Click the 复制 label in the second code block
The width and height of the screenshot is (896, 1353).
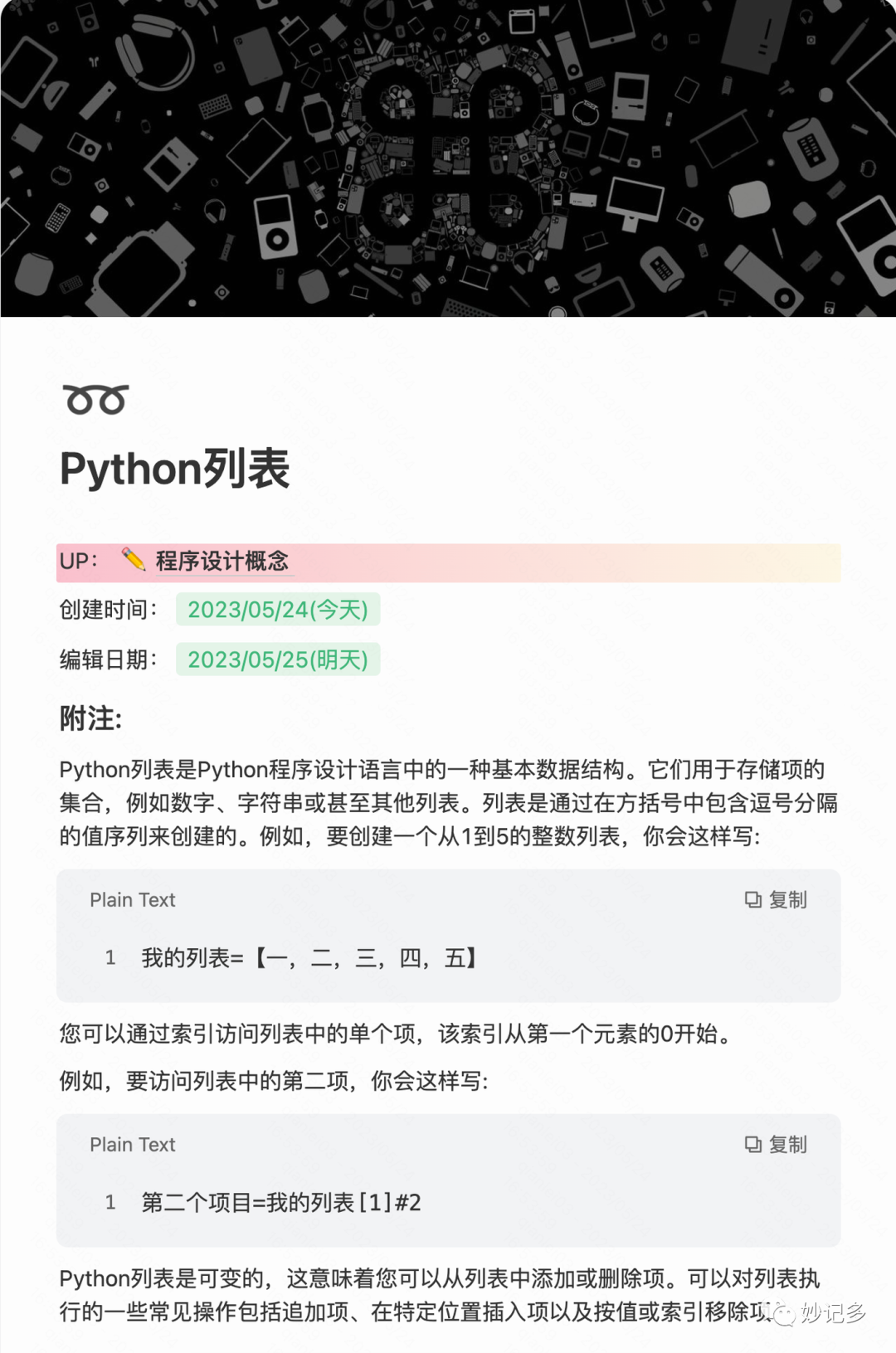(788, 1145)
